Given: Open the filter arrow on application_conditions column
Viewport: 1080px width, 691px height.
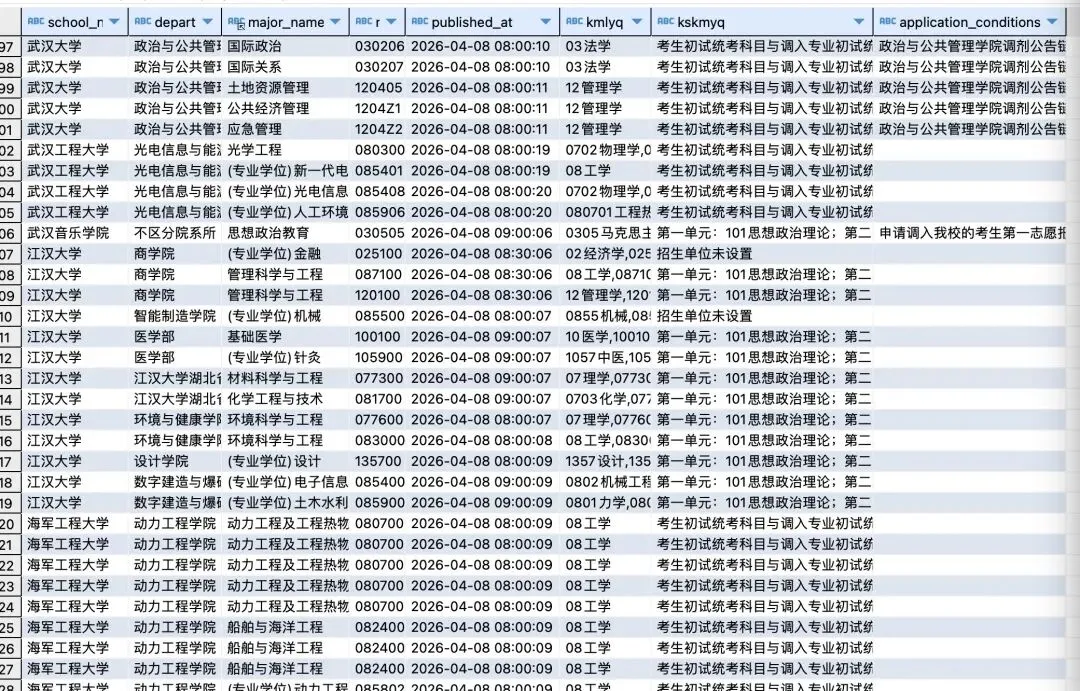Looking at the screenshot, I should pos(1052,22).
